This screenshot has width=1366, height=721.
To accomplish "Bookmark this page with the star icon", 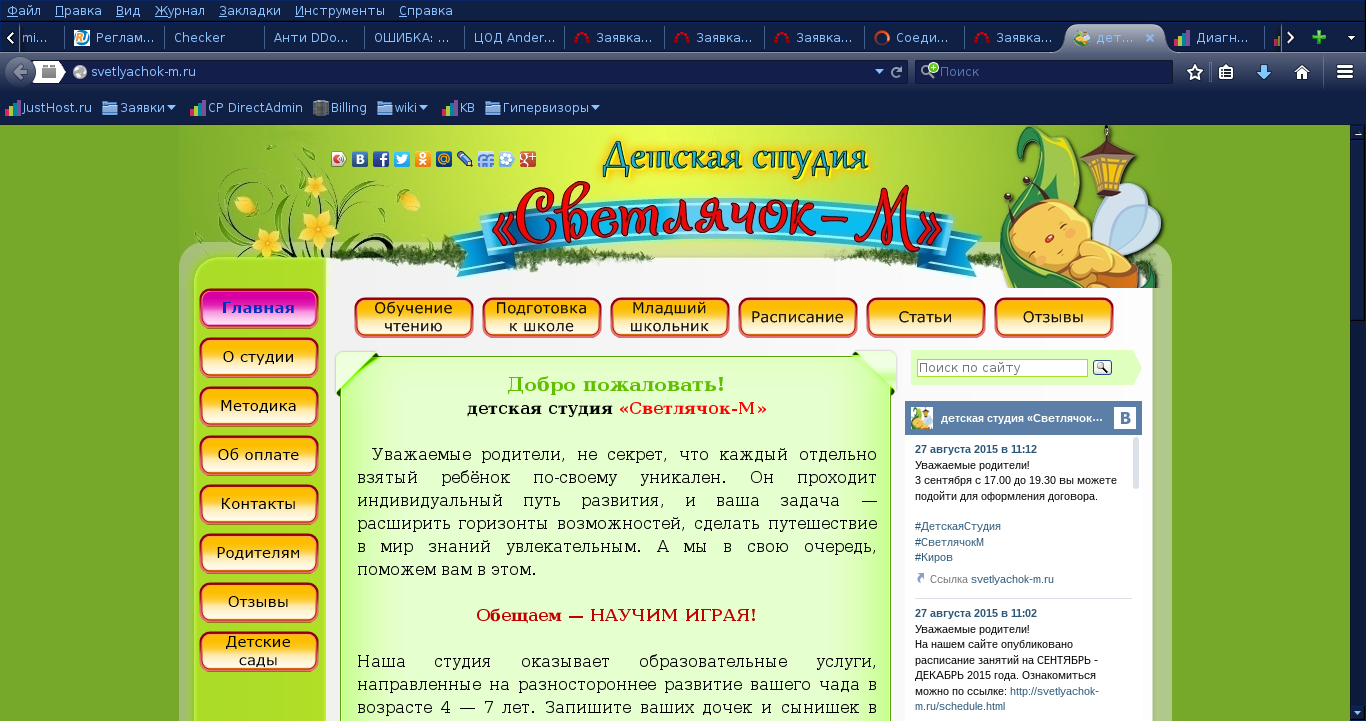I will (x=1194, y=72).
